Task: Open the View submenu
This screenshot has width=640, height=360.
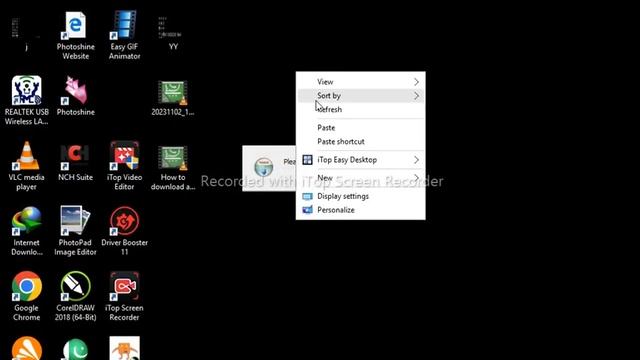Action: tap(361, 82)
